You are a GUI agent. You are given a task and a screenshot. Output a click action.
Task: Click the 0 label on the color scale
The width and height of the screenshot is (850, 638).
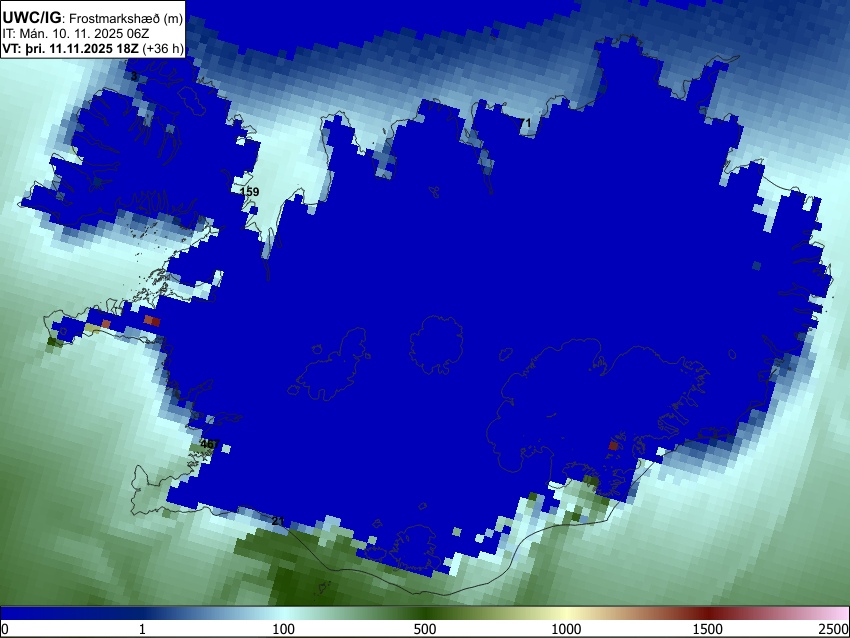pos(5,629)
